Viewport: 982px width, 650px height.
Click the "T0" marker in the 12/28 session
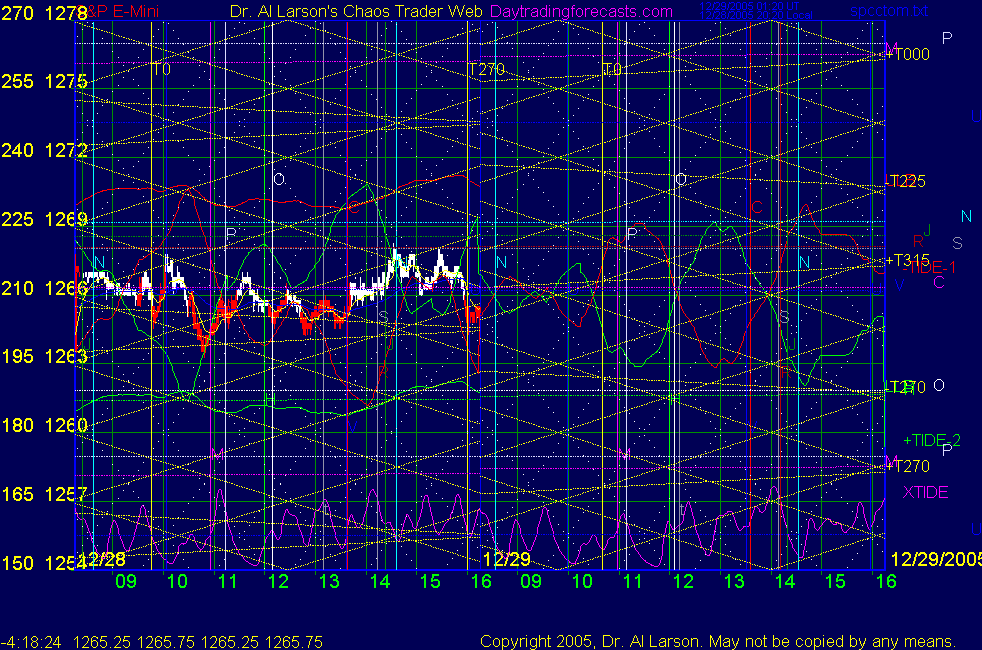pyautogui.click(x=161, y=70)
